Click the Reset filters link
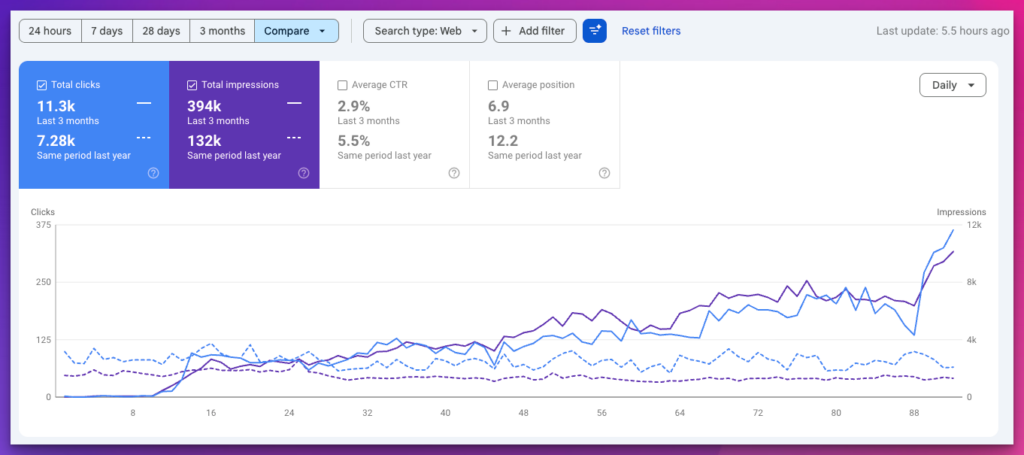 [651, 31]
